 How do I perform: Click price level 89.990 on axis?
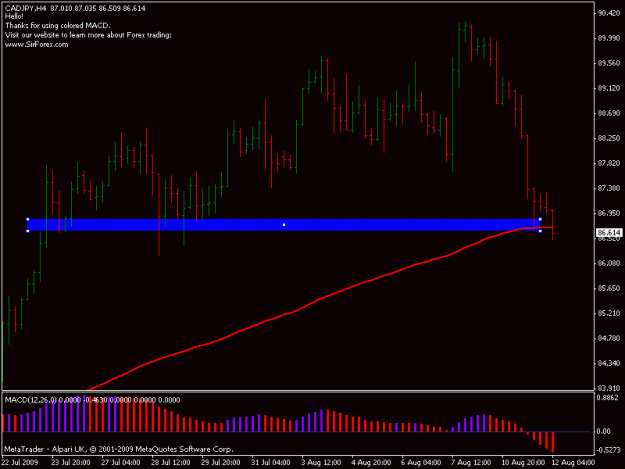coord(609,38)
